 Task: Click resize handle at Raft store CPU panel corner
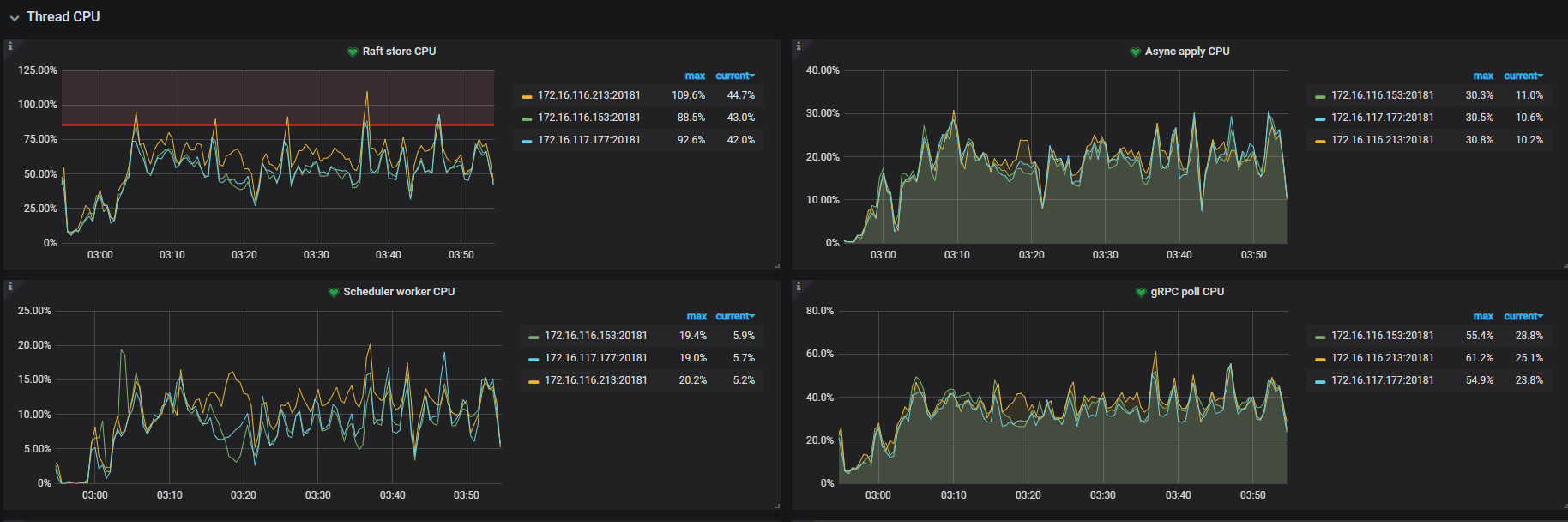coord(777,266)
